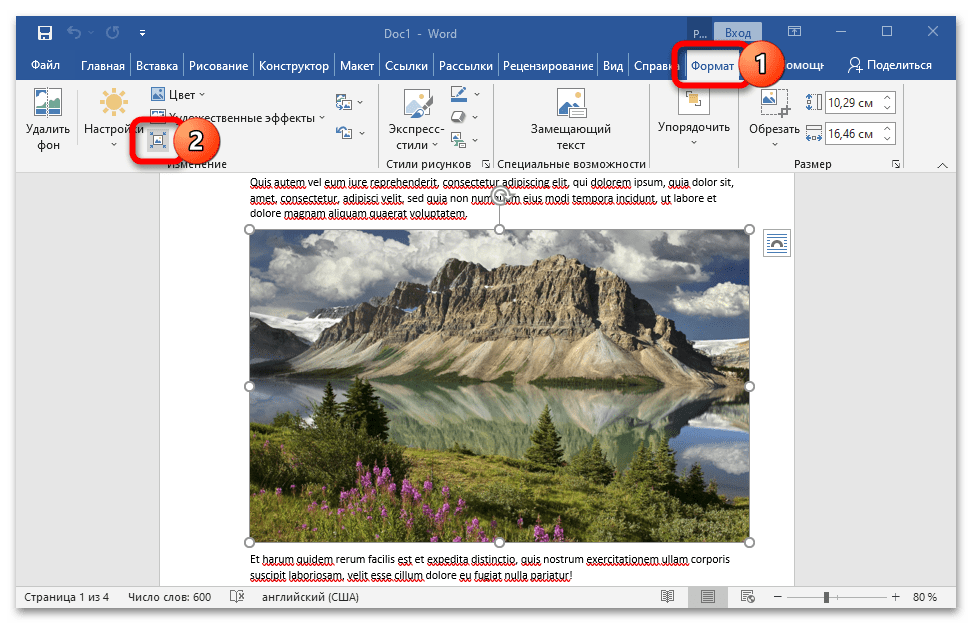Open the Вставка tab
Viewport: 972px width, 624px height.
coord(158,66)
